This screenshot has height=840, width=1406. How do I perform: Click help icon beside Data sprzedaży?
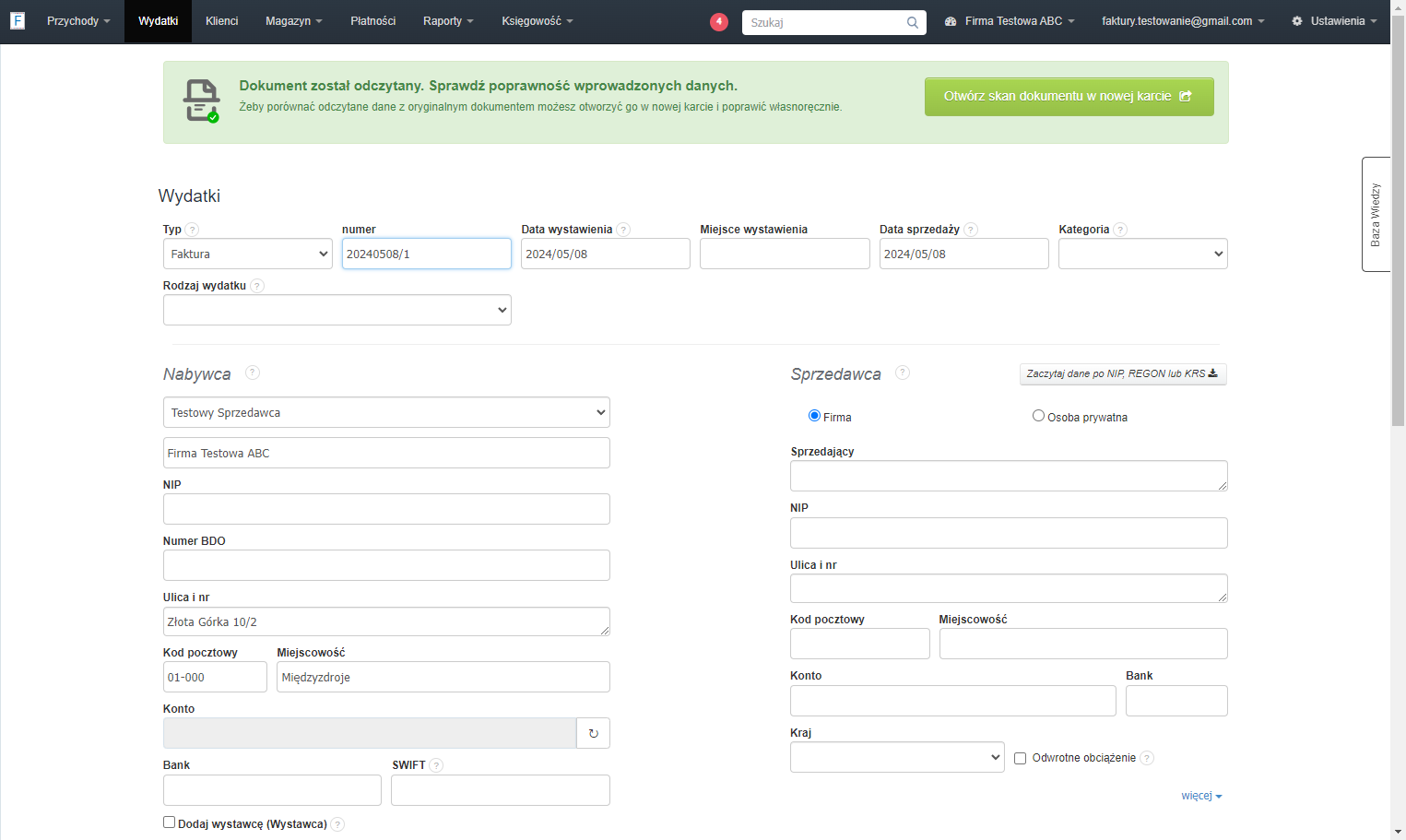click(x=971, y=230)
